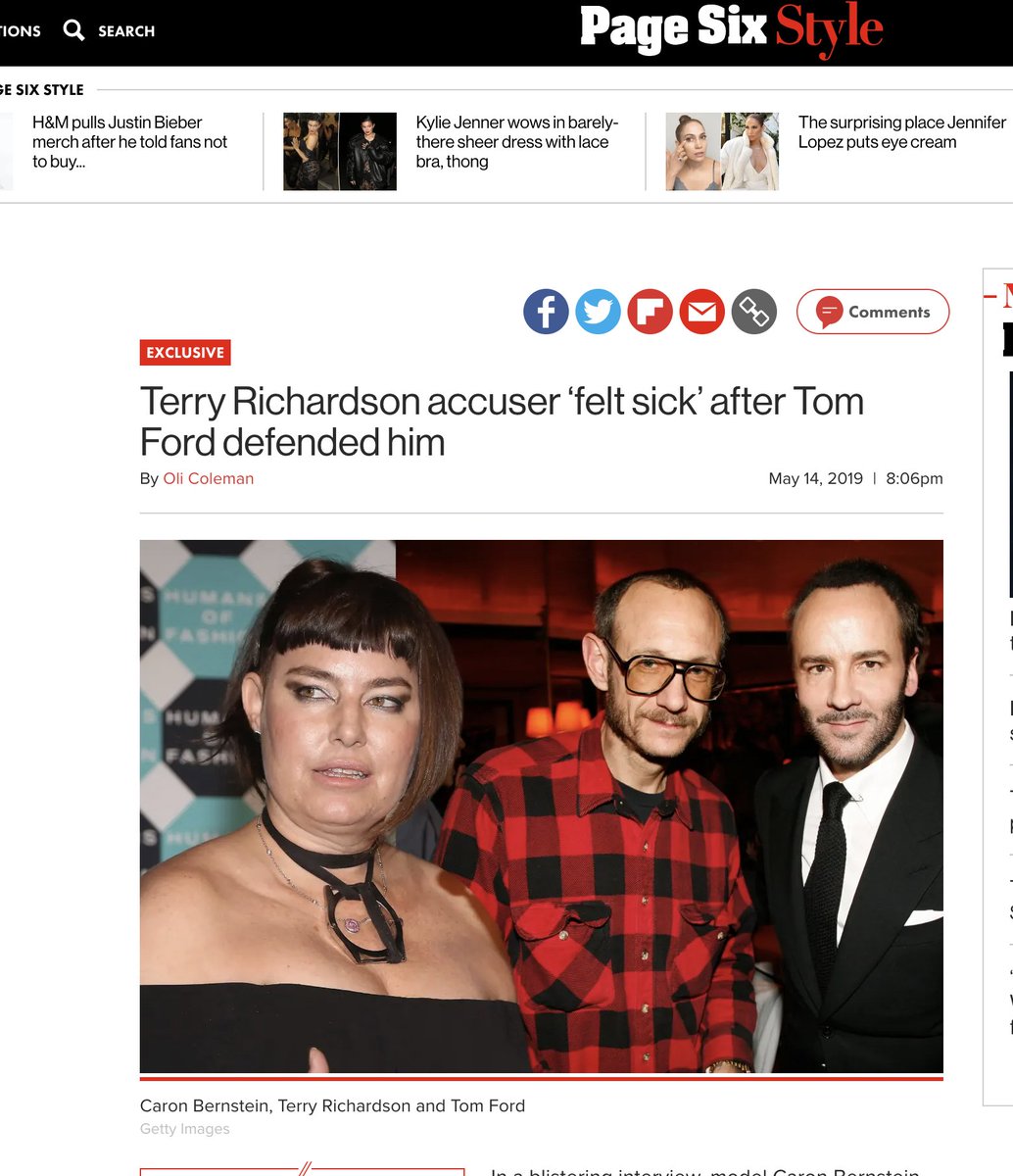1013x1176 pixels.
Task: Open Kylie Jenner sheer dress headline
Action: point(516,142)
